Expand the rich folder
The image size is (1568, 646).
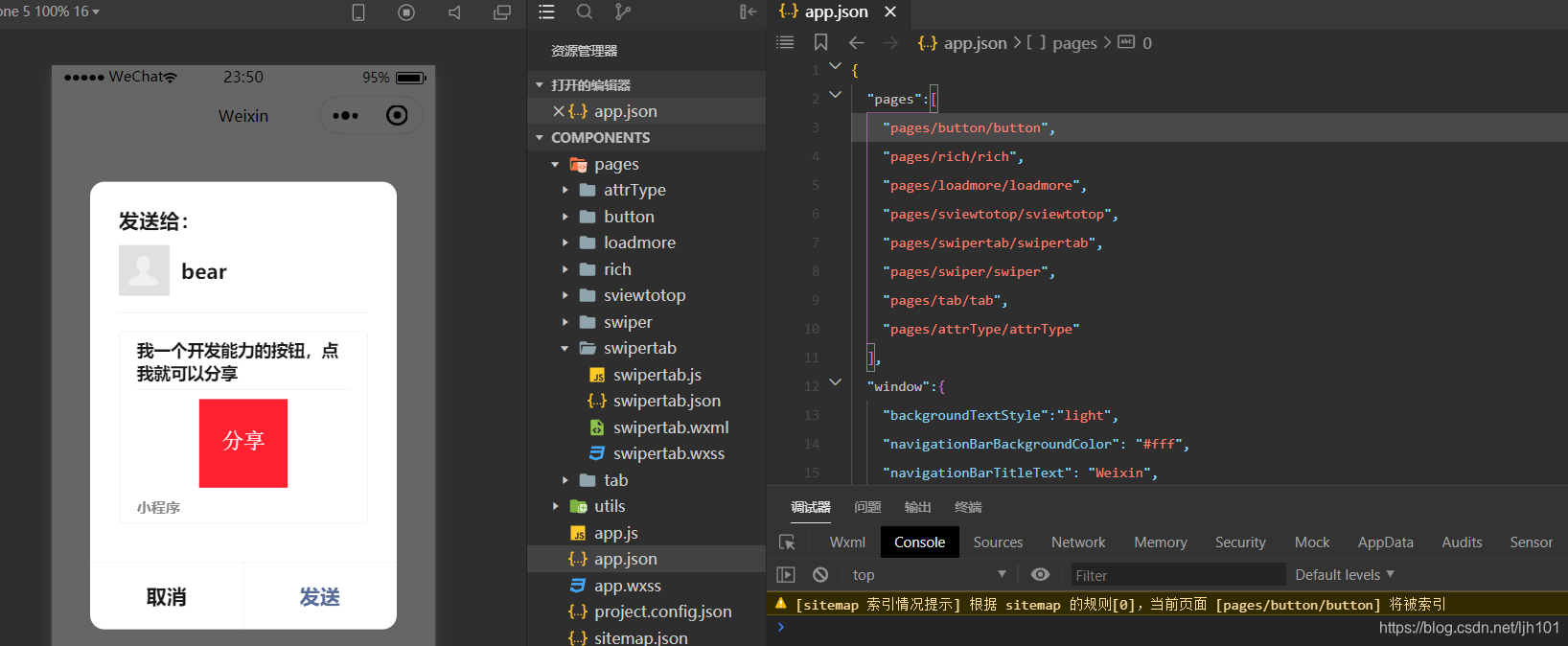(565, 269)
